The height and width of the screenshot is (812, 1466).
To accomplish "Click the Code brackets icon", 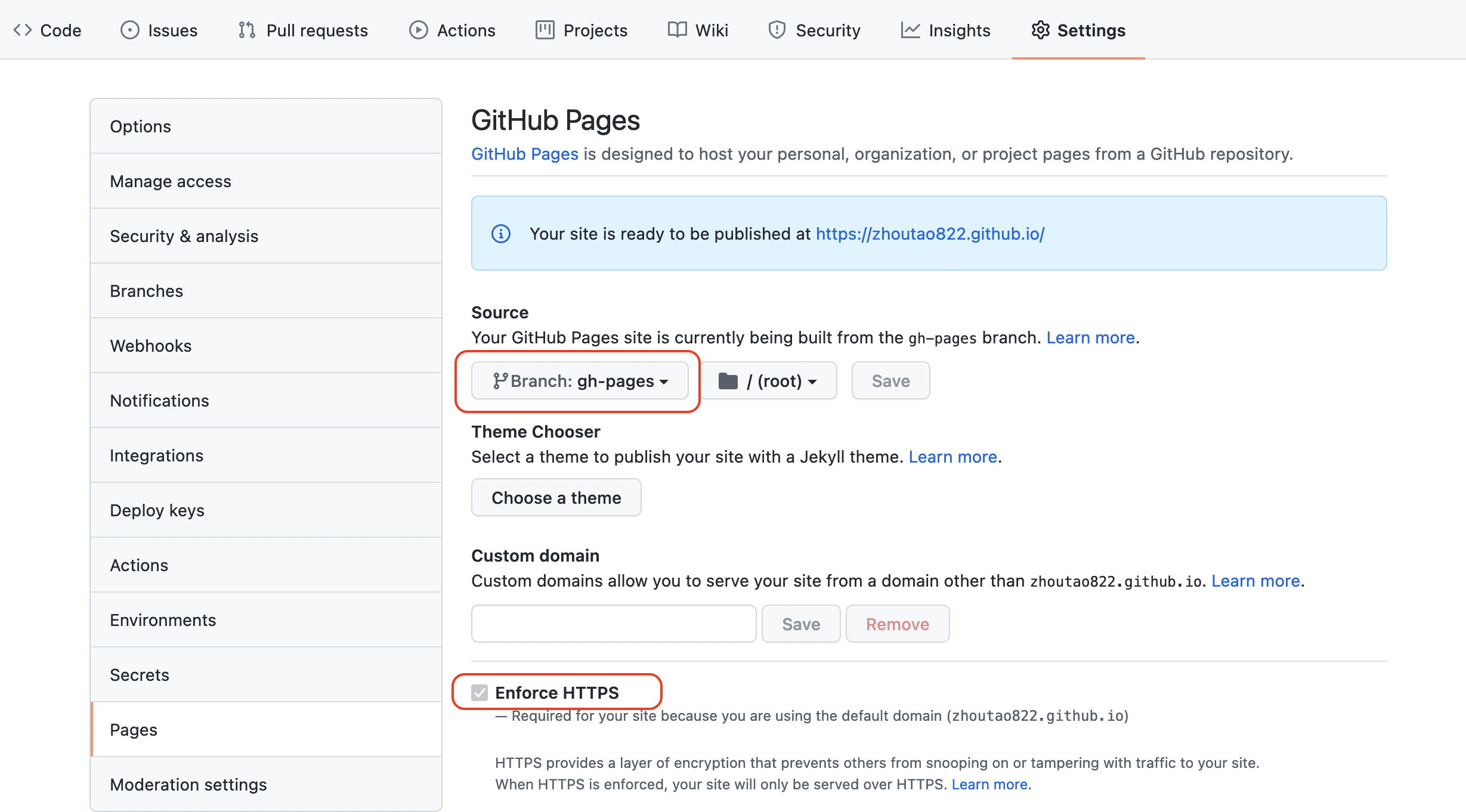I will pyautogui.click(x=23, y=30).
